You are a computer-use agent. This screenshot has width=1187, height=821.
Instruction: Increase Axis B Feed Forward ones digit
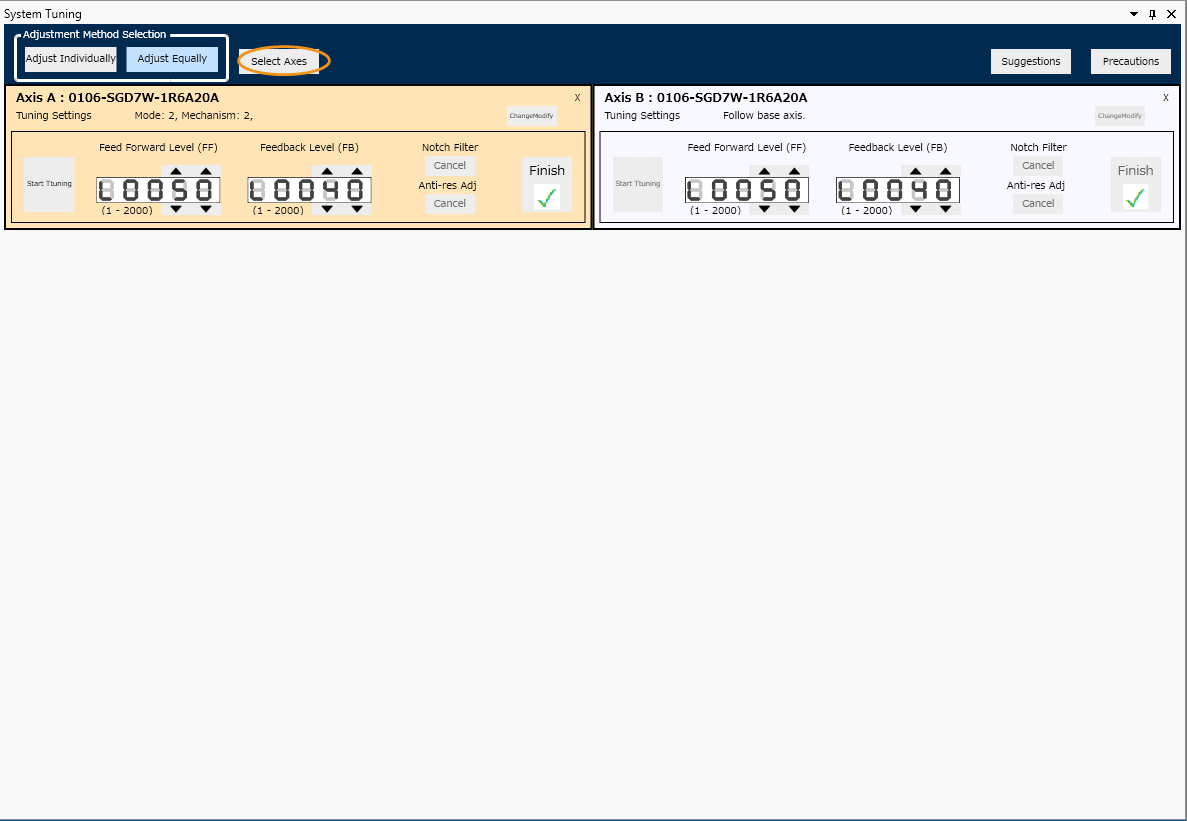tap(794, 171)
